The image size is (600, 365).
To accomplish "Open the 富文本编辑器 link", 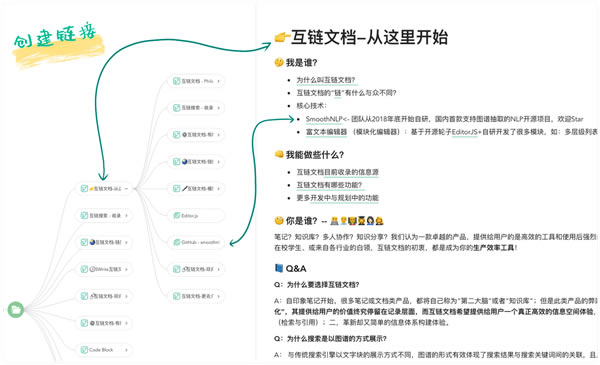I will (326, 132).
